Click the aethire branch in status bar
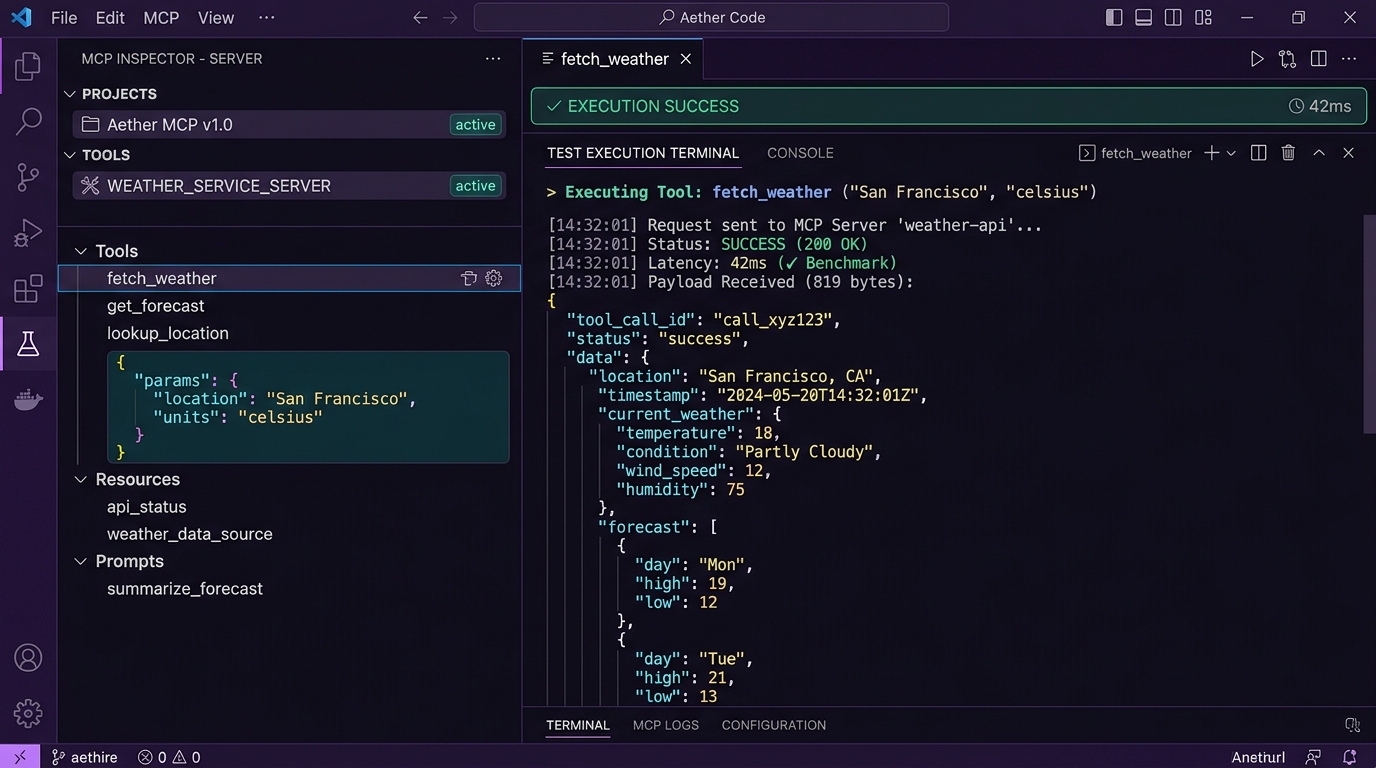Image resolution: width=1376 pixels, height=768 pixels. [85, 757]
